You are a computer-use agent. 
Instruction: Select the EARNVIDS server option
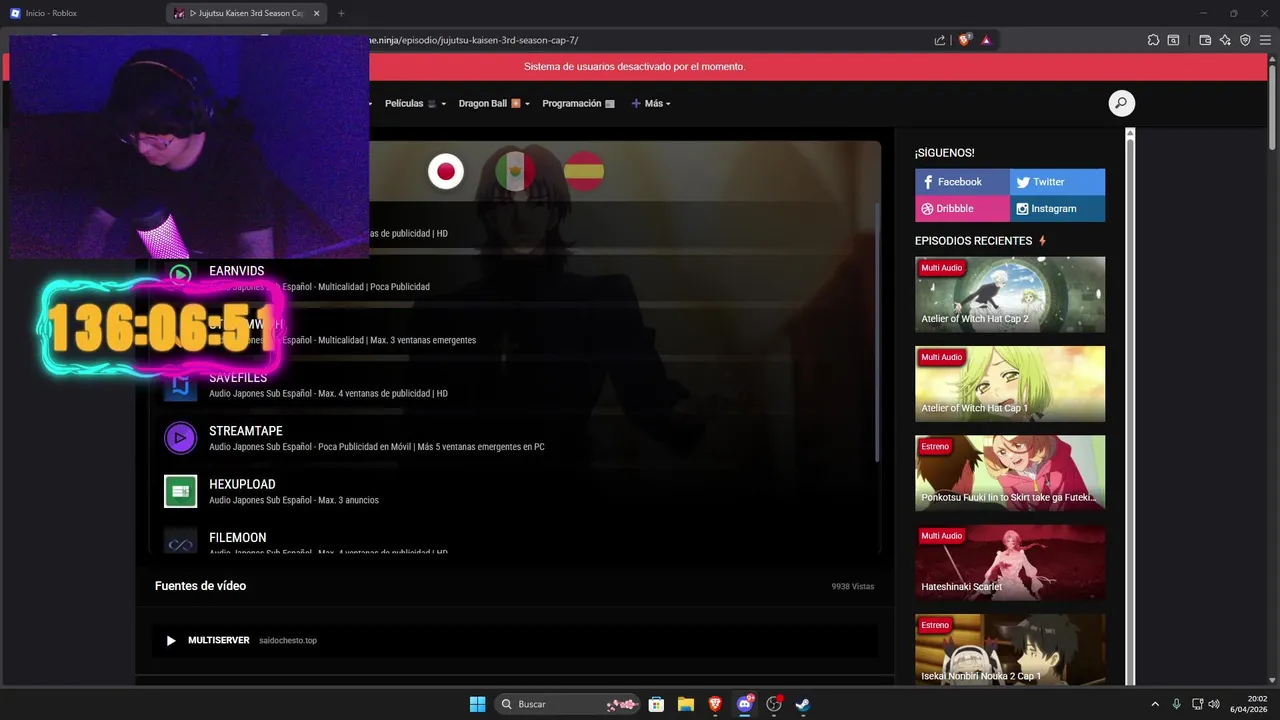tap(515, 278)
